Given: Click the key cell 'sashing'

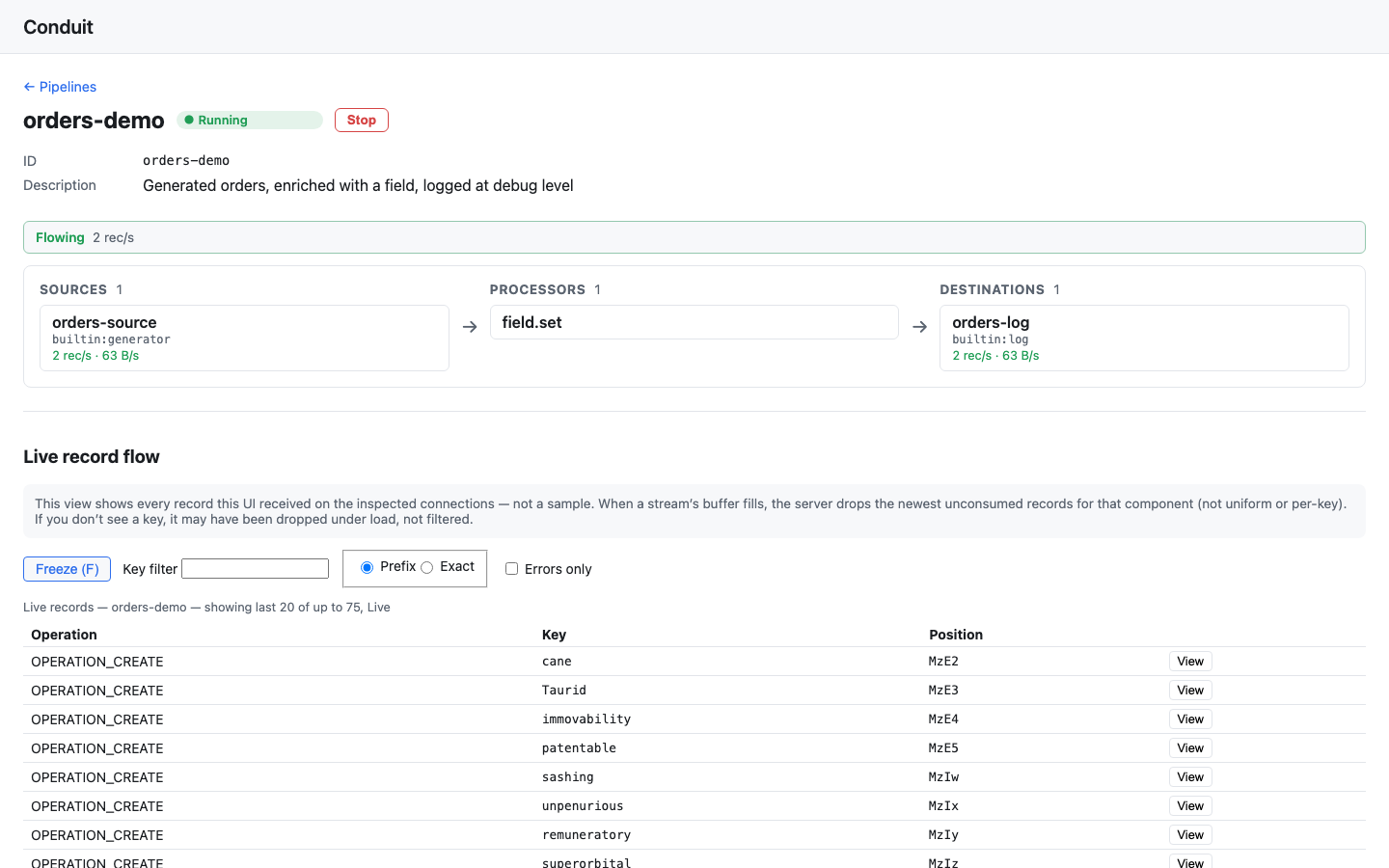Looking at the screenshot, I should tap(568, 777).
